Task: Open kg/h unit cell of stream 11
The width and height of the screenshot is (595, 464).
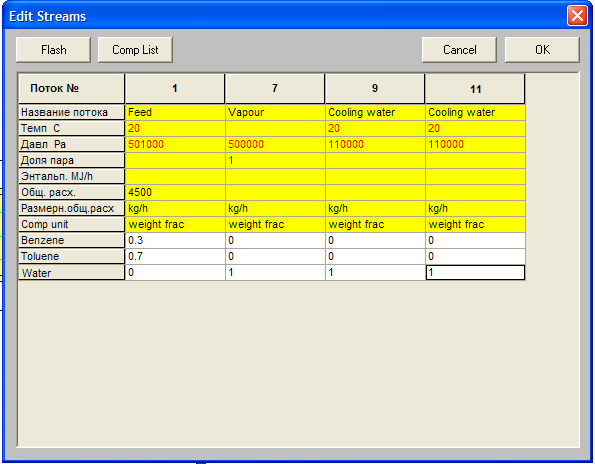Action: pos(475,208)
